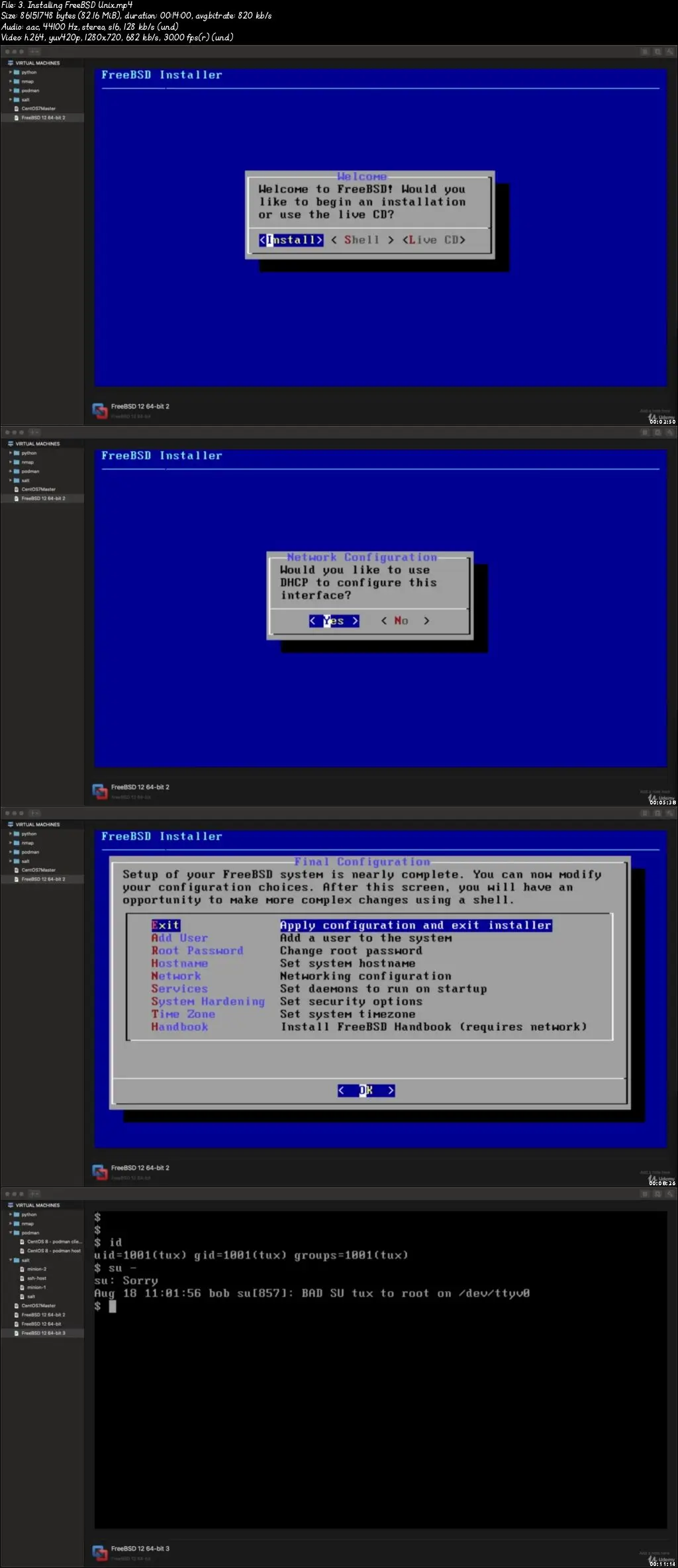Click the Virtual Machines header icon in the terminal frame
This screenshot has height=1568, width=678.
pos(11,1205)
